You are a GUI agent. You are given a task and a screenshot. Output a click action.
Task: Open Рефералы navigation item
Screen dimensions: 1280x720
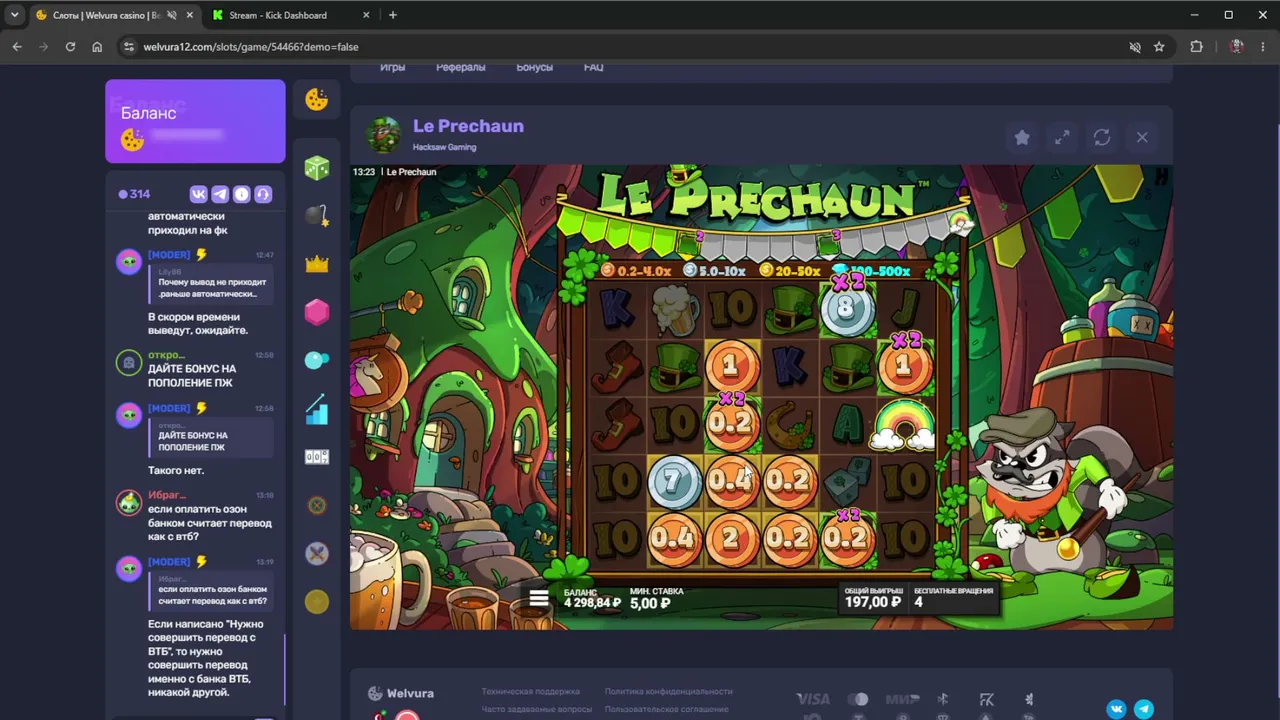pos(460,67)
